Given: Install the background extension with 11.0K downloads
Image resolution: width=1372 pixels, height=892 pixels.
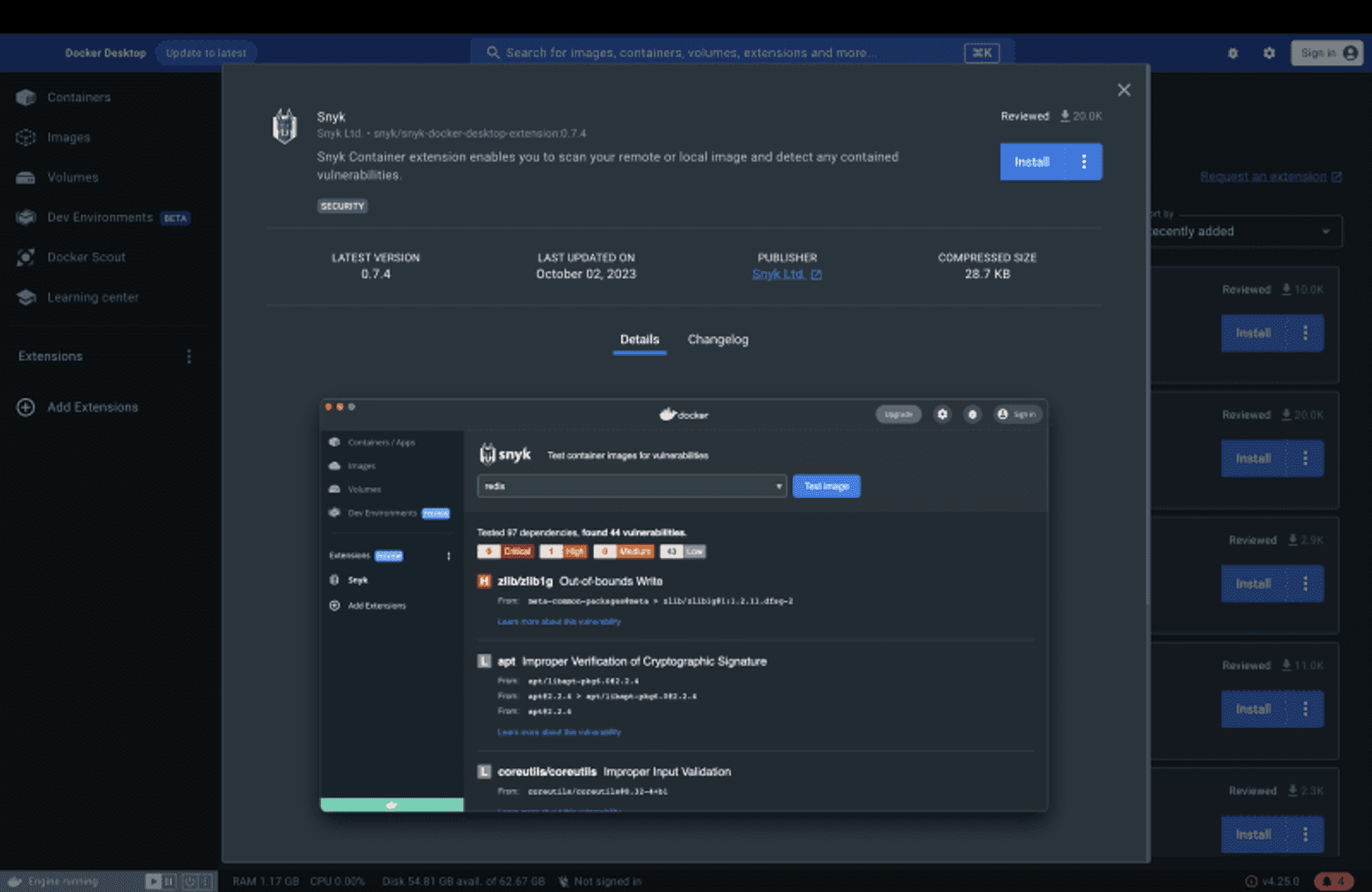Looking at the screenshot, I should coord(1253,709).
